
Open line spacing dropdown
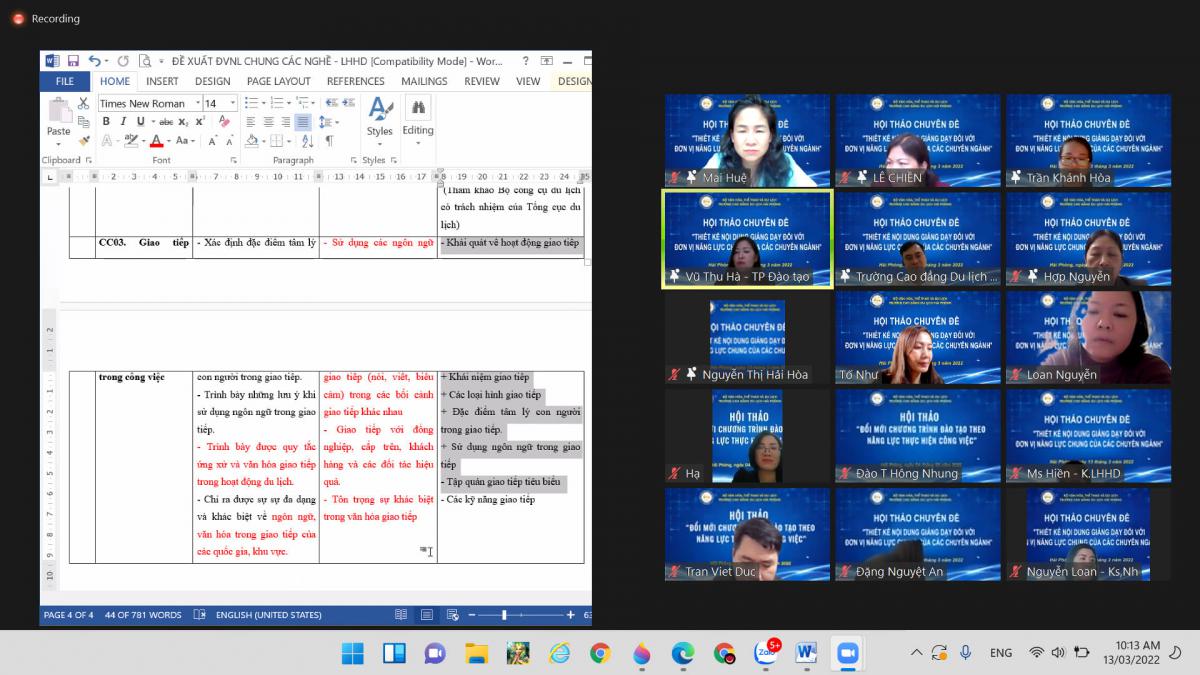tap(327, 121)
